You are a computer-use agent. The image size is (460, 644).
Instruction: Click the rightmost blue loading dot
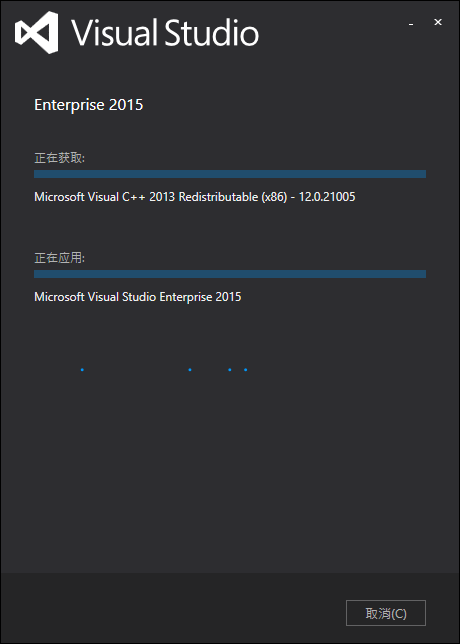246,370
